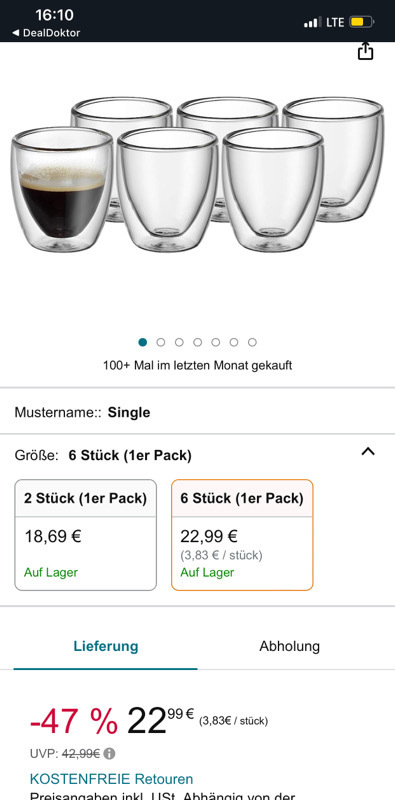Select the first image indicator dot
395x800 pixels.
(x=142, y=342)
